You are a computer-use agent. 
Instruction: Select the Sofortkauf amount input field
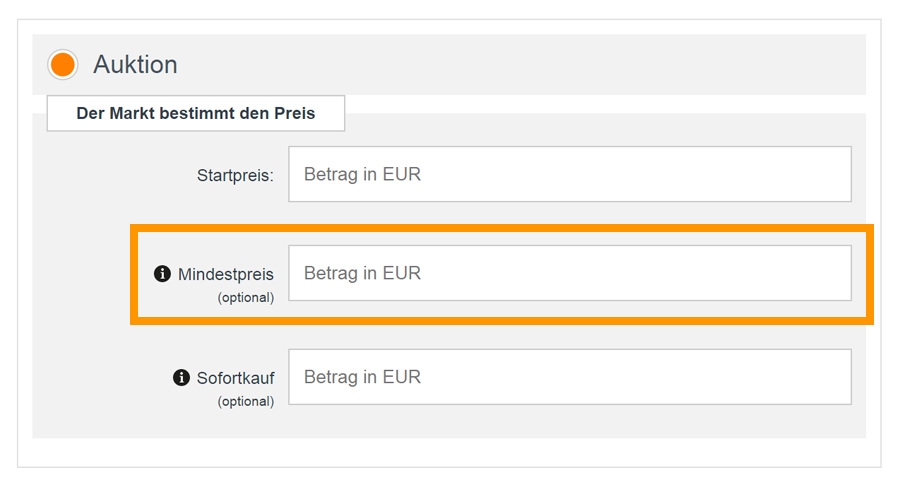(x=570, y=377)
